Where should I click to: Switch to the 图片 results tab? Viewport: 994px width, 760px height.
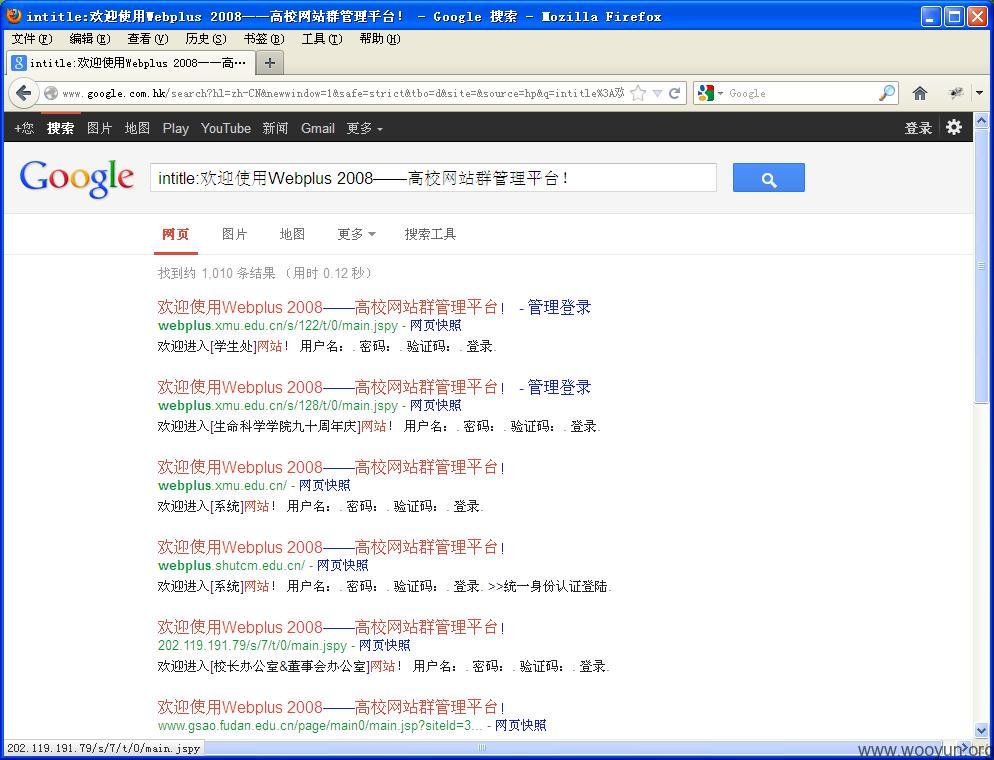point(235,234)
